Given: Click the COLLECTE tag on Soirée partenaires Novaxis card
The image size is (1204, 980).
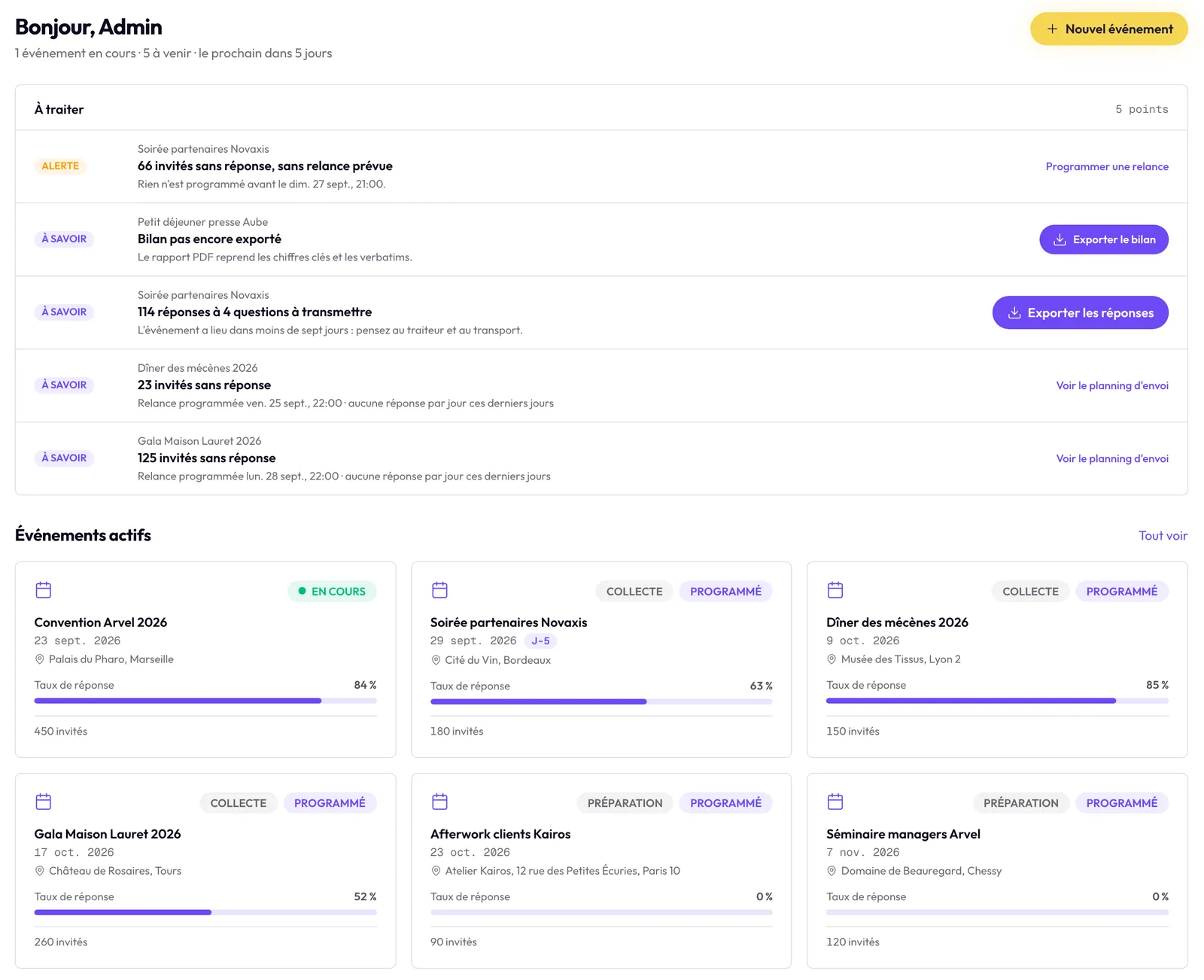Looking at the screenshot, I should (634, 592).
